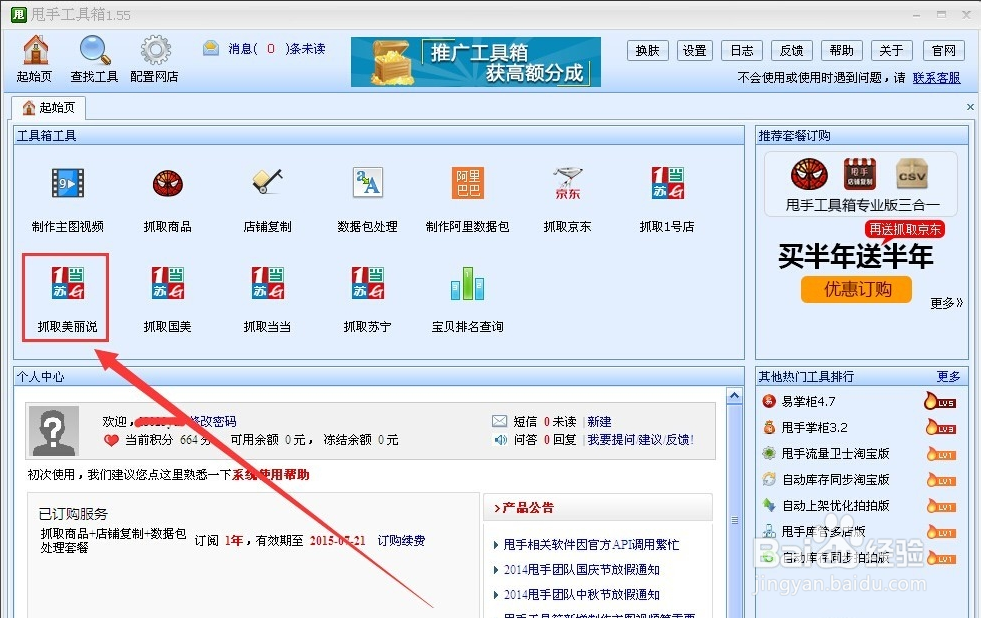The height and width of the screenshot is (618, 981).
Task: Open 自动上架优化拍拍版 entry
Action: tap(836, 505)
